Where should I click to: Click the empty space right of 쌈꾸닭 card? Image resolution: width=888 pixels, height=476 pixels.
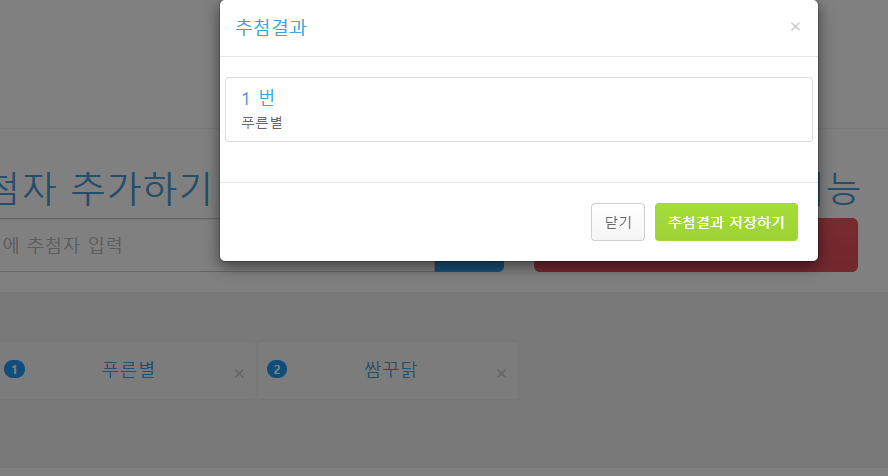(702, 371)
